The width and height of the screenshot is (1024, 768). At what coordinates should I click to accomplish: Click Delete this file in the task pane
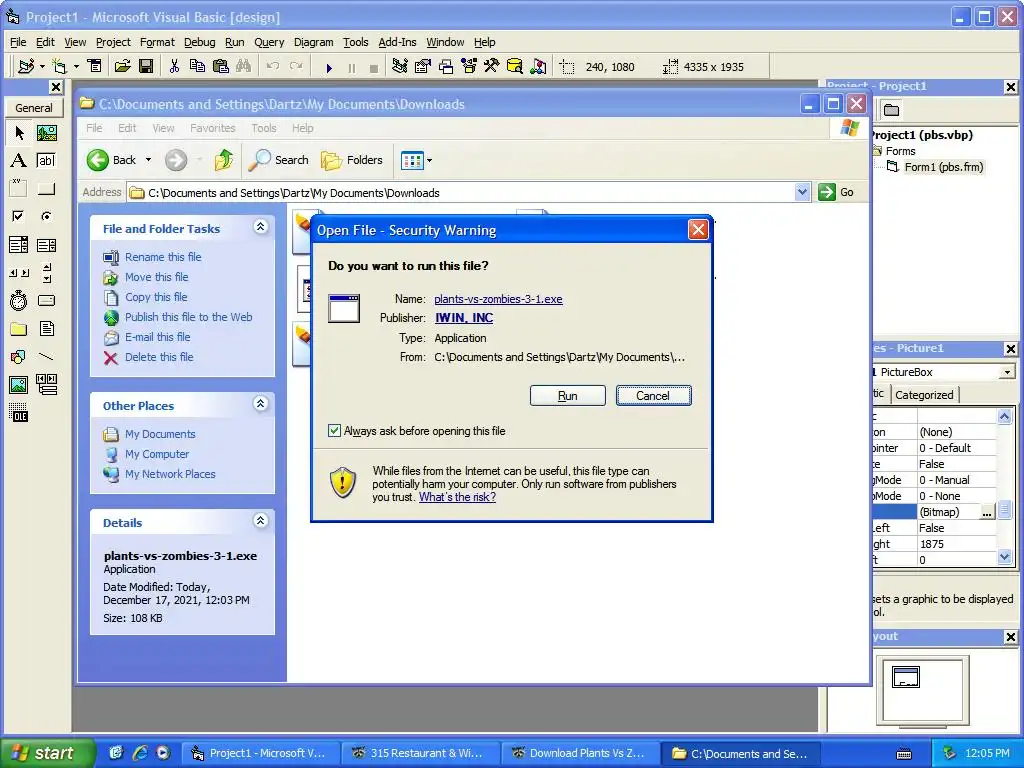click(x=159, y=357)
